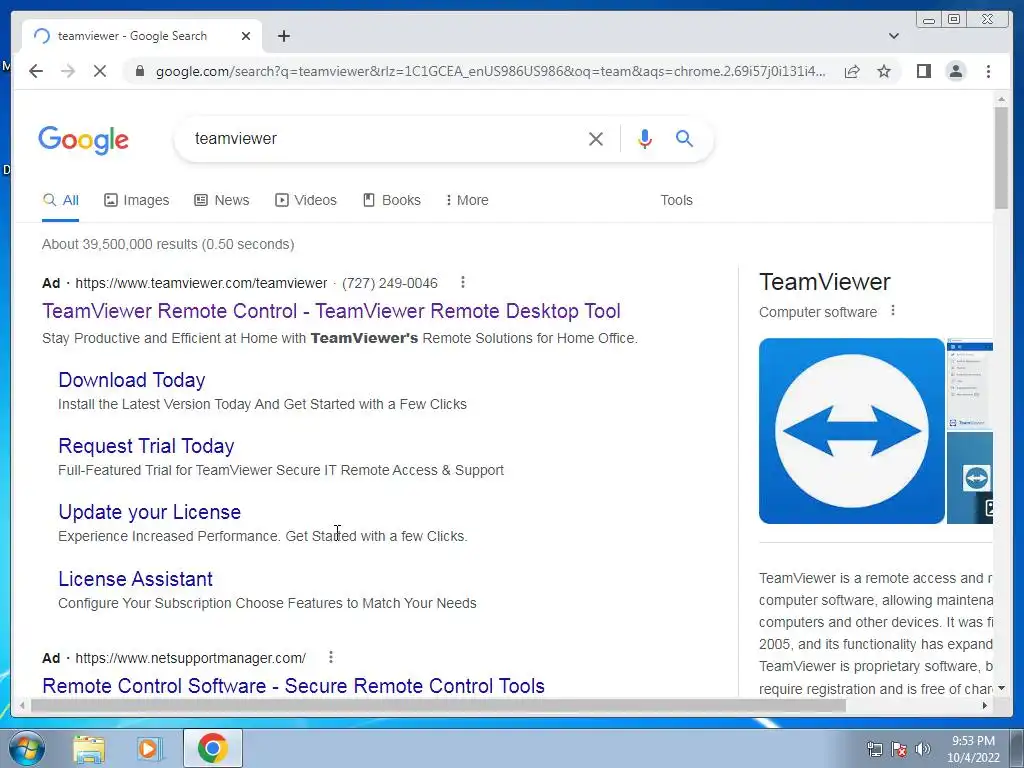Clear the search box text
The width and height of the screenshot is (1024, 768).
(x=596, y=138)
